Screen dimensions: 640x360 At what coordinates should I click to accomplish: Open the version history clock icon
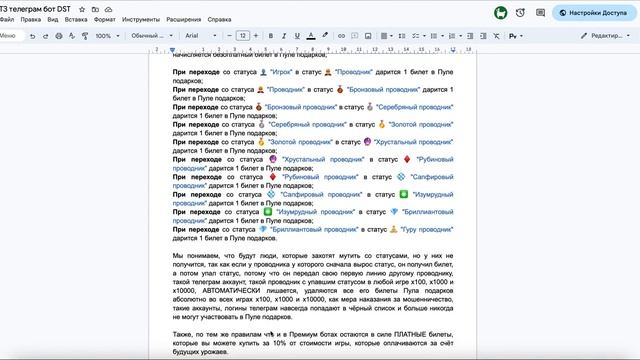click(520, 13)
